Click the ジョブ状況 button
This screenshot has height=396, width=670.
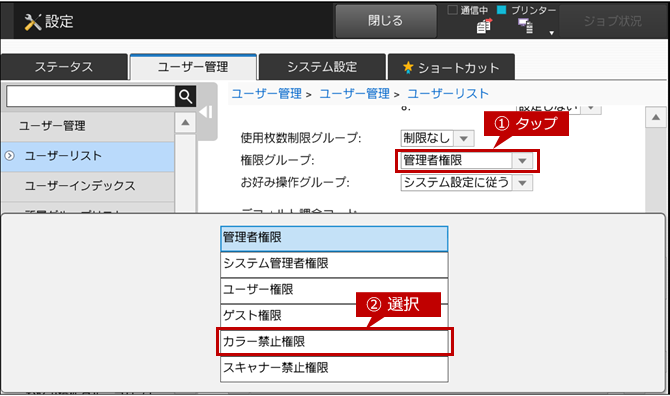click(x=613, y=21)
